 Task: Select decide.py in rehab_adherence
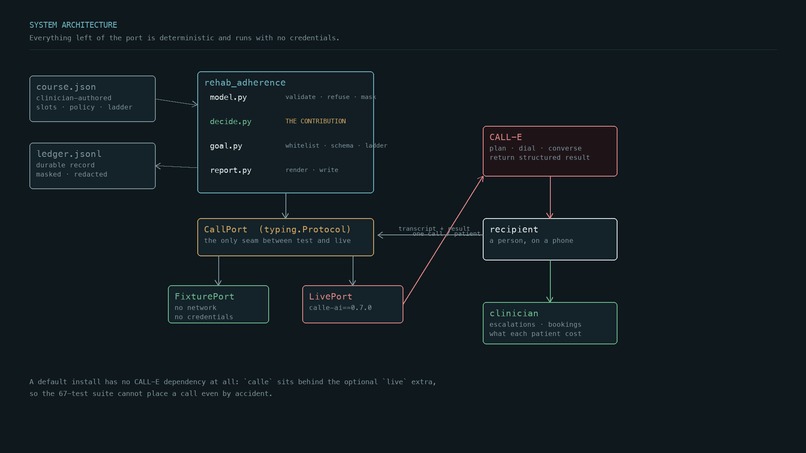(x=230, y=121)
